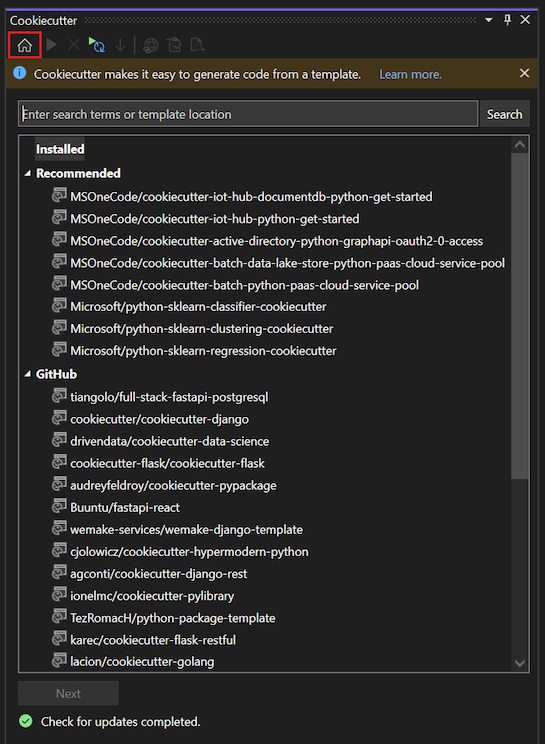The image size is (545, 744).
Task: Open the Learn more link
Action: [410, 74]
